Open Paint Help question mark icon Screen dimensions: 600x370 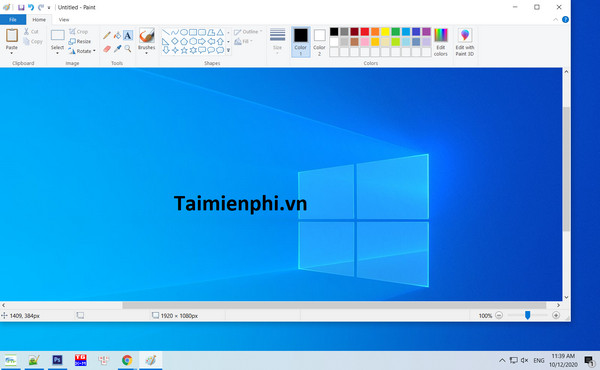[565, 20]
